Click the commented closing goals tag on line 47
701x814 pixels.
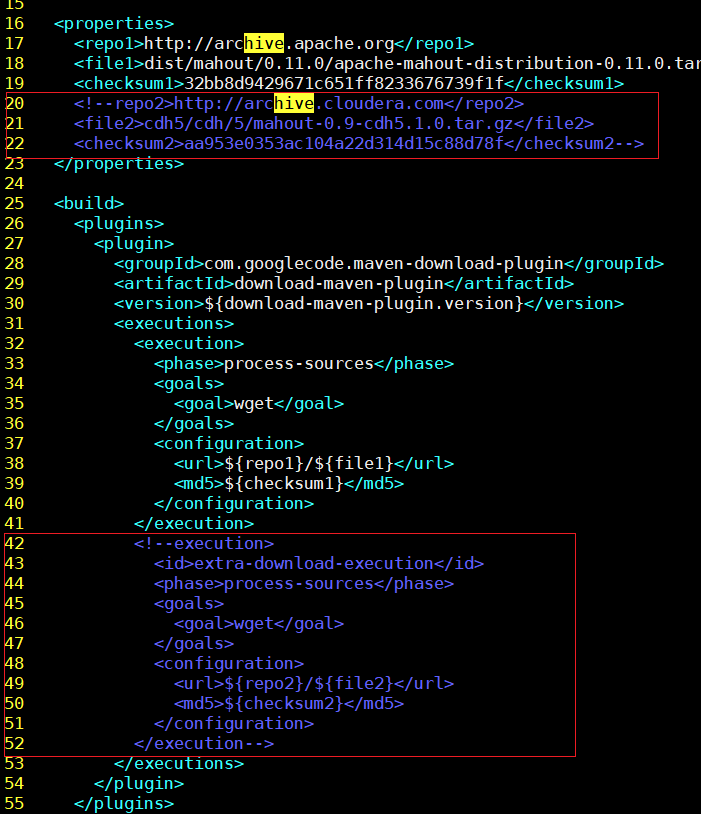pos(194,644)
